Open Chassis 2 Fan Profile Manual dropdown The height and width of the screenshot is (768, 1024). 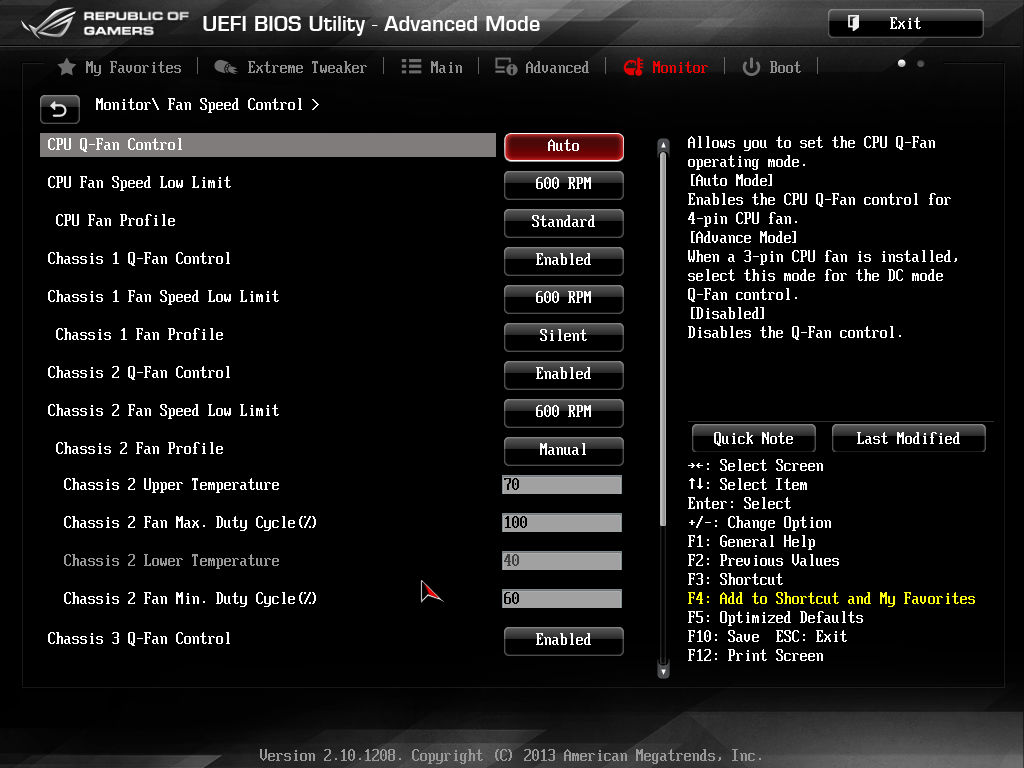pyautogui.click(x=564, y=450)
